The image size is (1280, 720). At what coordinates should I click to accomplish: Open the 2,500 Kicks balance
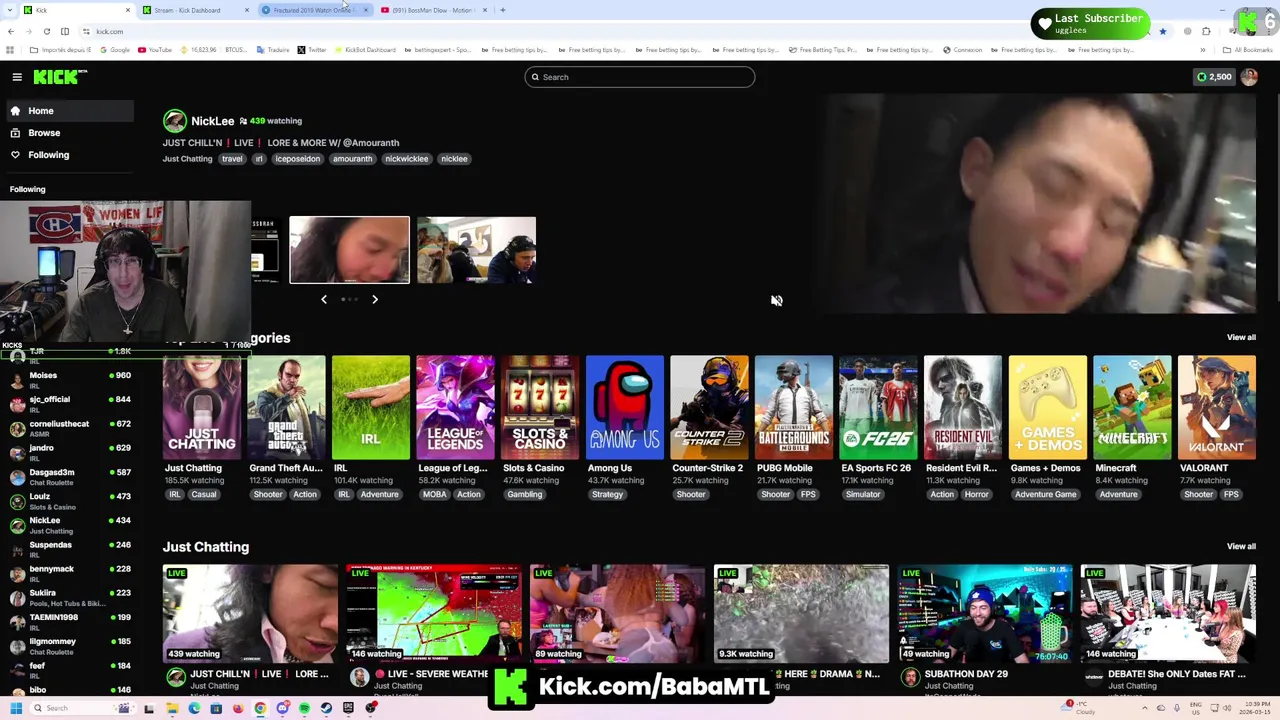1214,77
